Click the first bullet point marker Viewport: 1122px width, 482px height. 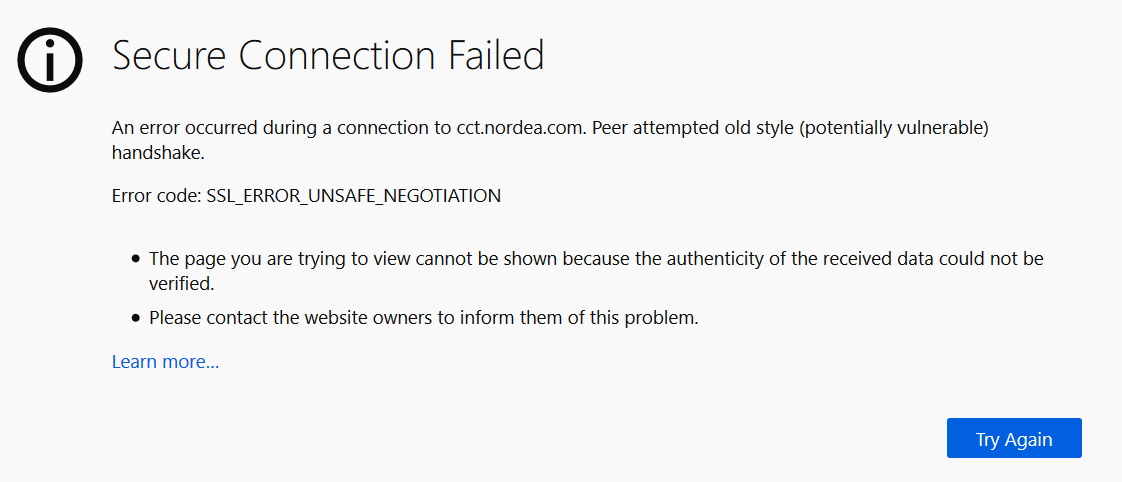(136, 259)
